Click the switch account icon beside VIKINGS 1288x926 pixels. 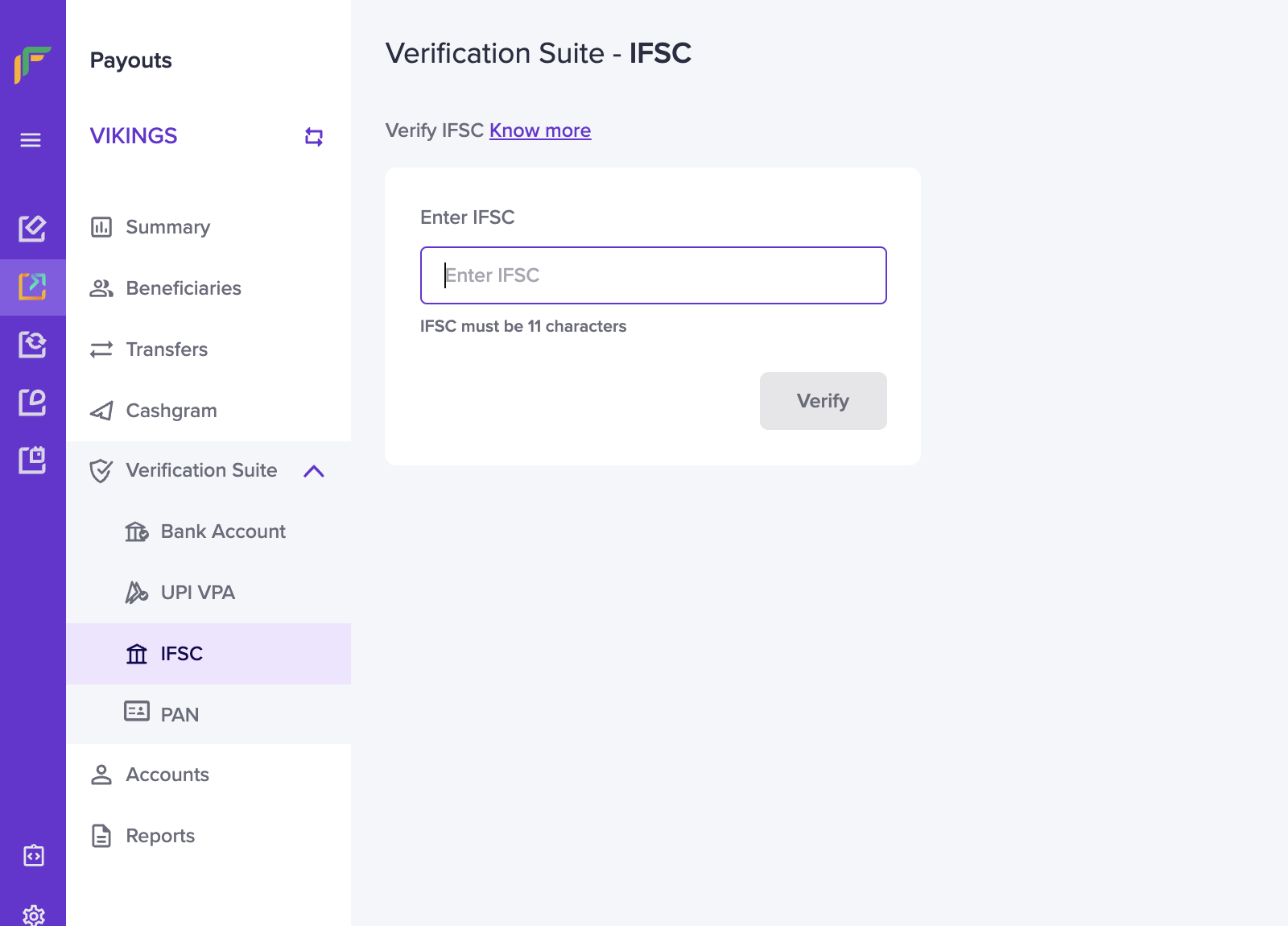[314, 137]
